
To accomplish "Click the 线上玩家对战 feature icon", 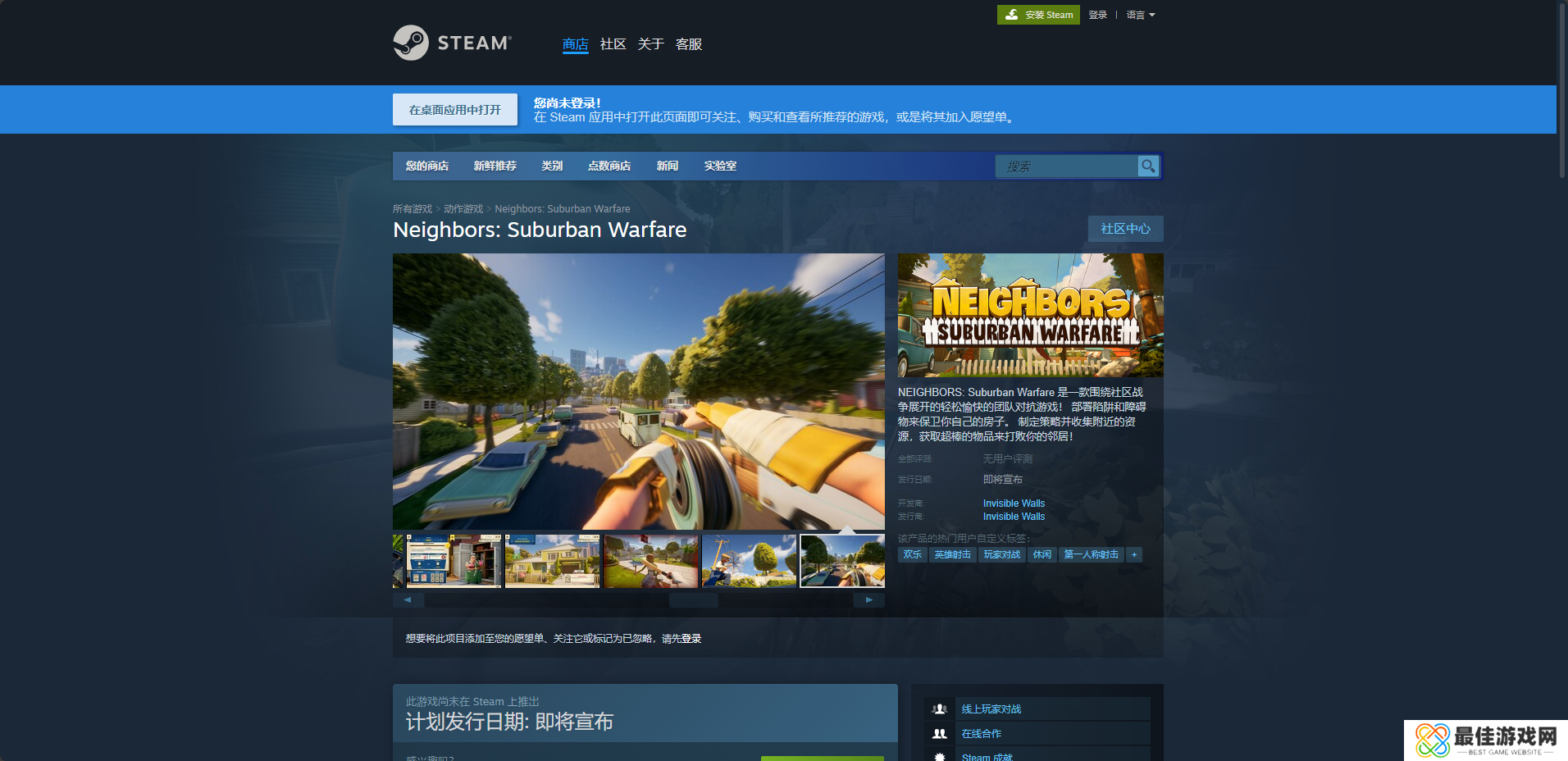I will [940, 709].
